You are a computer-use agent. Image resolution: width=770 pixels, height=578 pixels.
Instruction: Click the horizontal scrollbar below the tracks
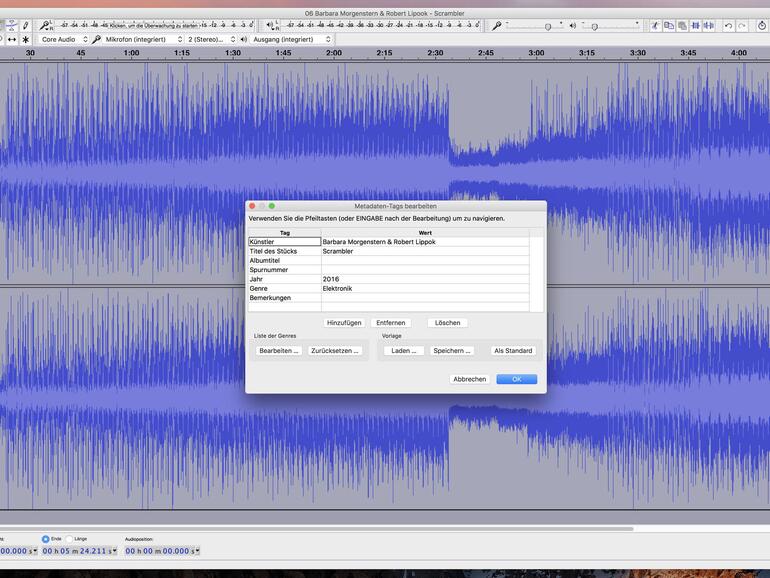click(x=317, y=529)
